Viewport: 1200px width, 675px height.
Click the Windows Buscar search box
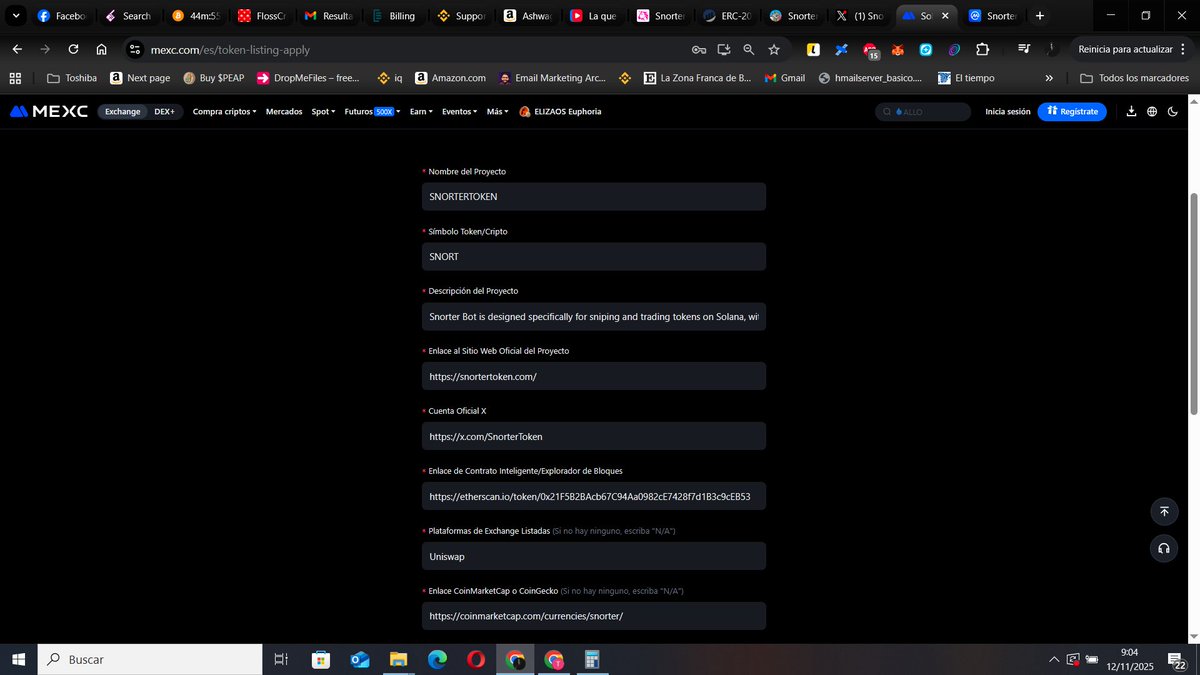[150, 660]
